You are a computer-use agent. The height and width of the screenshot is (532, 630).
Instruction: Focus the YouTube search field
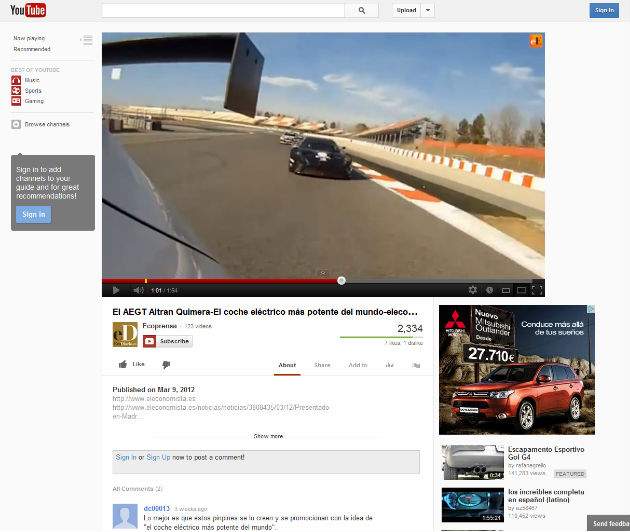click(223, 10)
